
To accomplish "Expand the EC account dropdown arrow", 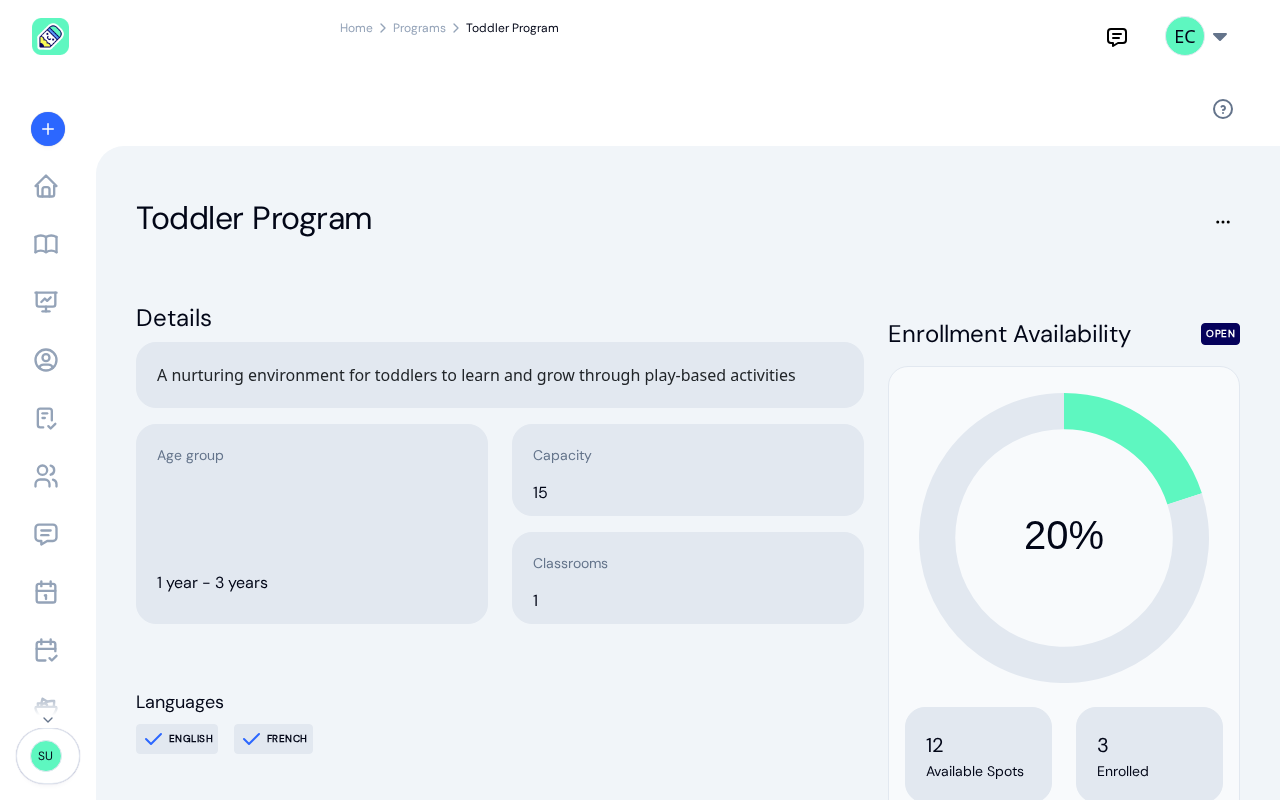I will (1220, 37).
